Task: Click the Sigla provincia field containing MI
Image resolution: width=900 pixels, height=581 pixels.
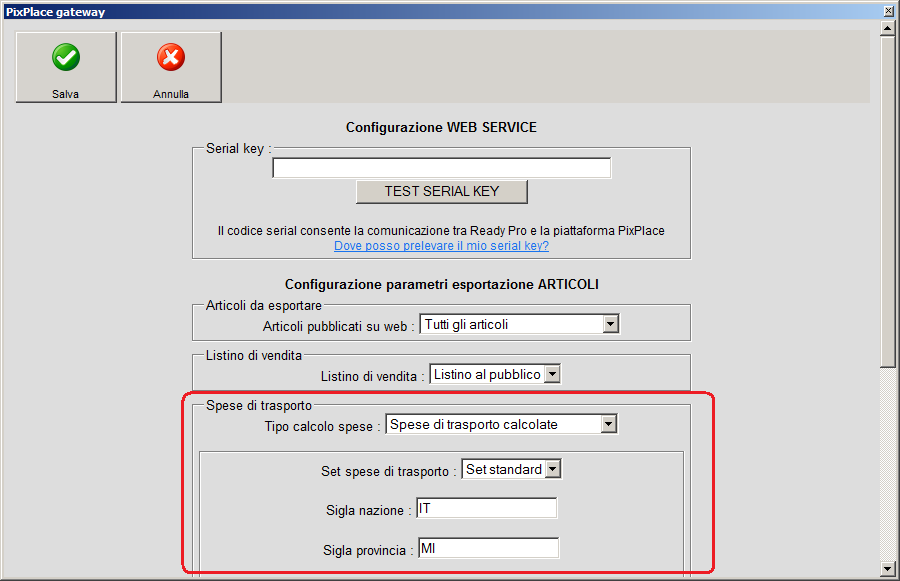Action: coord(488,548)
